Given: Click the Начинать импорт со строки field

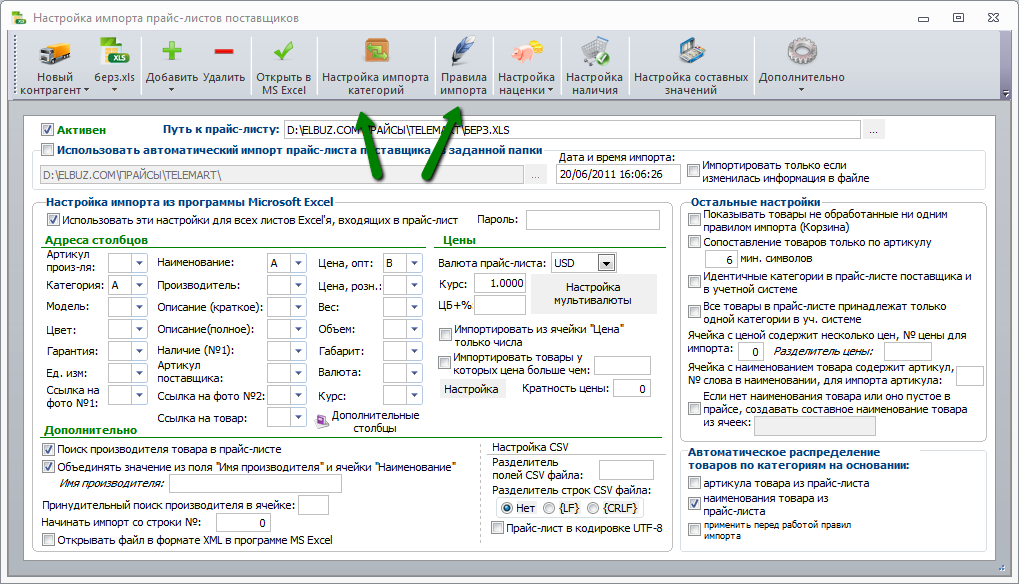Looking at the screenshot, I should point(243,522).
